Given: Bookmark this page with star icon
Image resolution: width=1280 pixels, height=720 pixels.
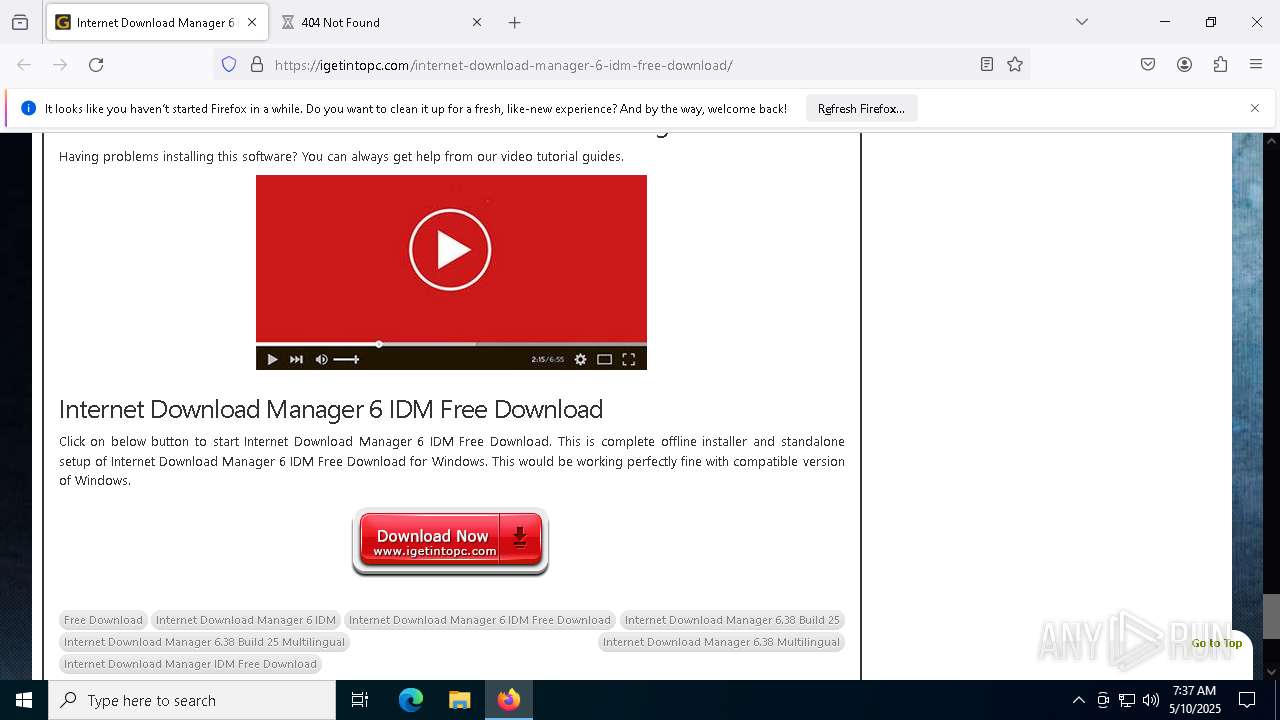Looking at the screenshot, I should (1015, 65).
